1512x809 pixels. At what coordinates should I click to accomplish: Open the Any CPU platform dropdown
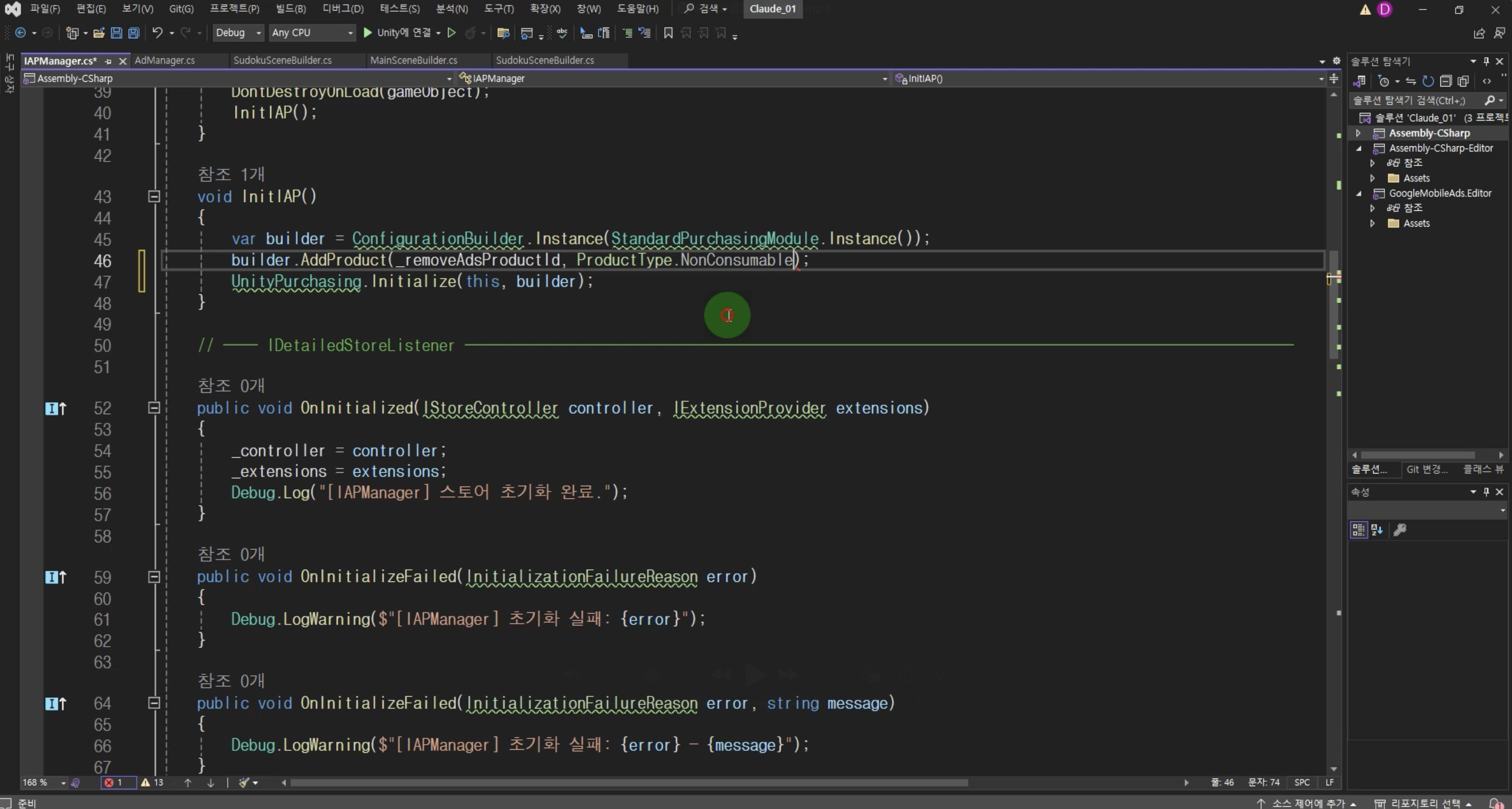click(x=312, y=33)
